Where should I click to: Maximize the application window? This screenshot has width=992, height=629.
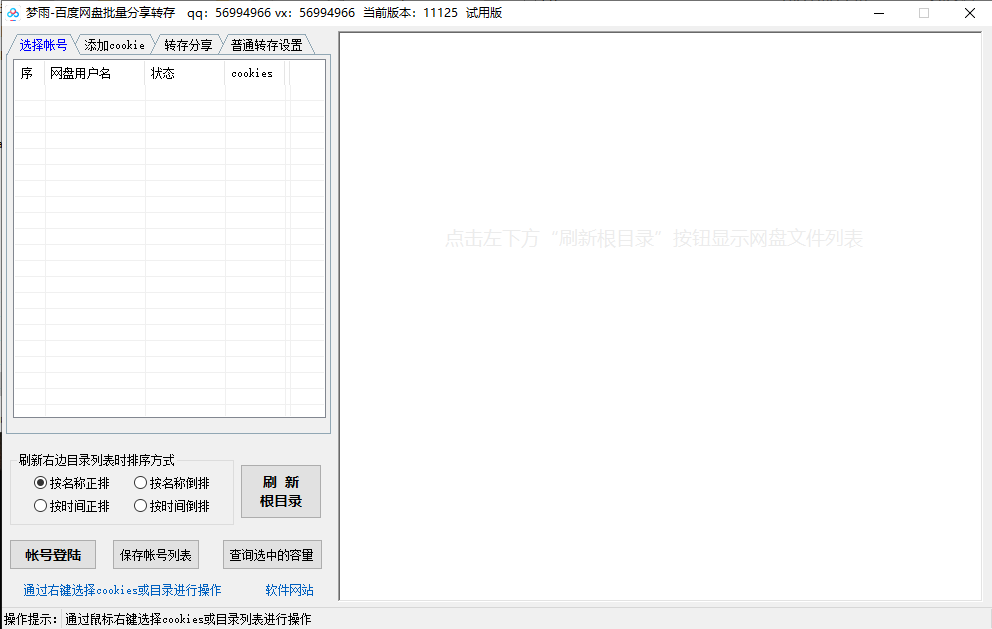[923, 13]
